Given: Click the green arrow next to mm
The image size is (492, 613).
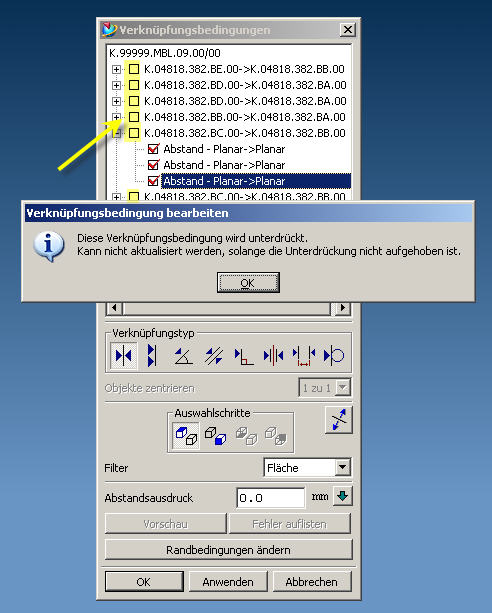Looking at the screenshot, I should (x=343, y=496).
